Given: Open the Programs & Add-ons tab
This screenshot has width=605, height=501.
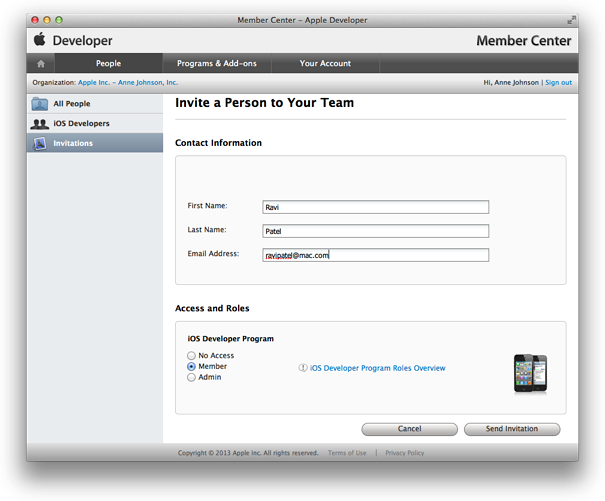Looking at the screenshot, I should [217, 63].
